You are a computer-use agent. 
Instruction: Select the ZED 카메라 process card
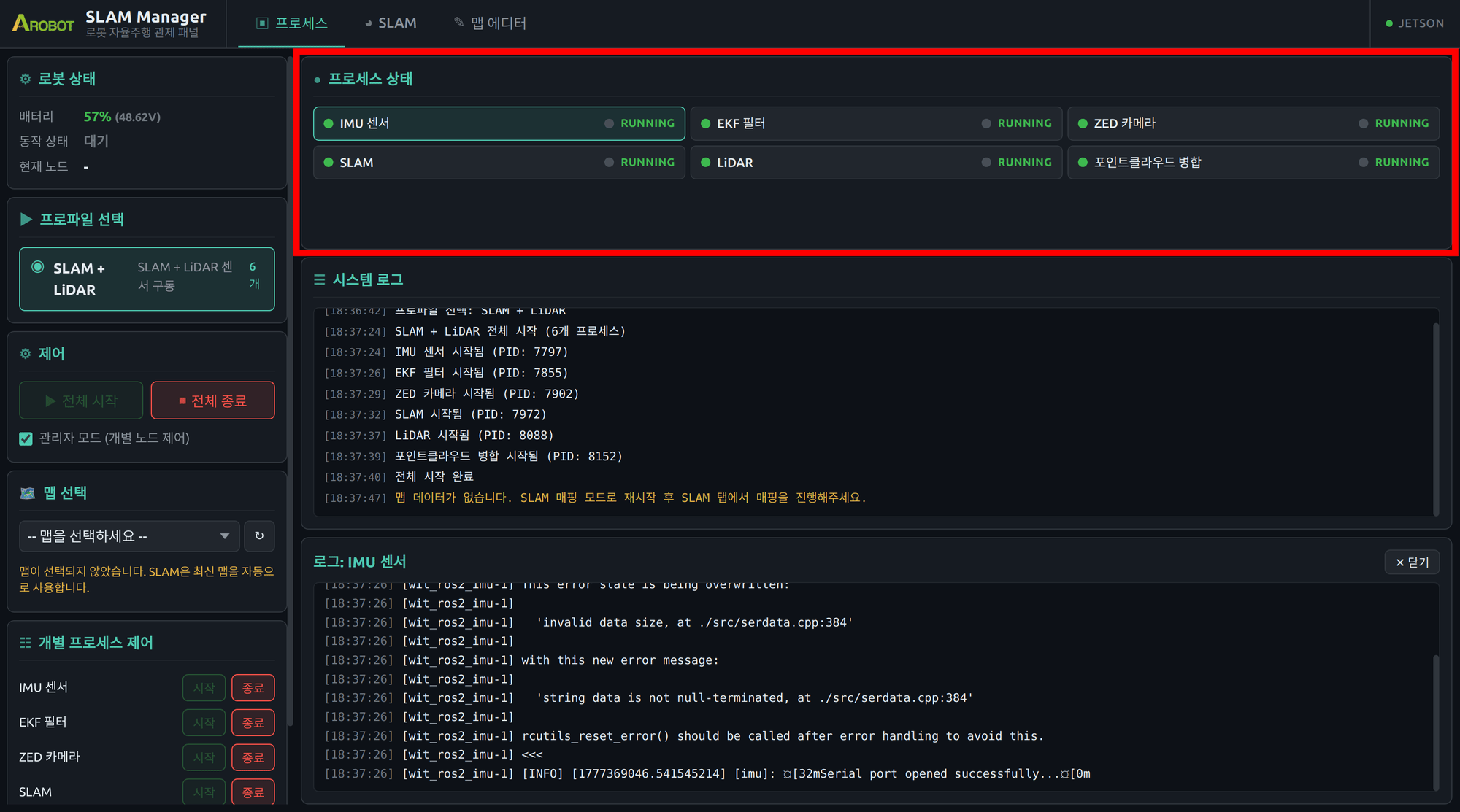(x=1253, y=123)
